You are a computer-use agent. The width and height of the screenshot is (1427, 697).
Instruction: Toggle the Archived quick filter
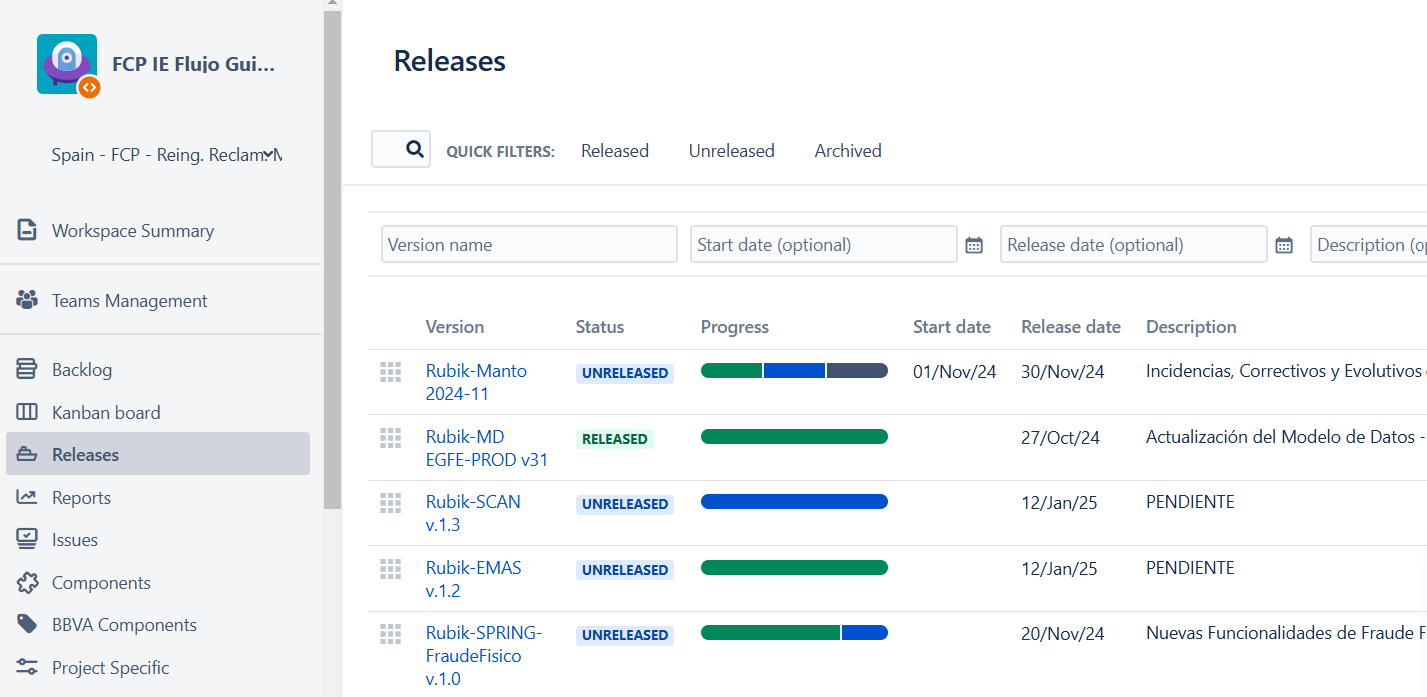click(x=847, y=150)
